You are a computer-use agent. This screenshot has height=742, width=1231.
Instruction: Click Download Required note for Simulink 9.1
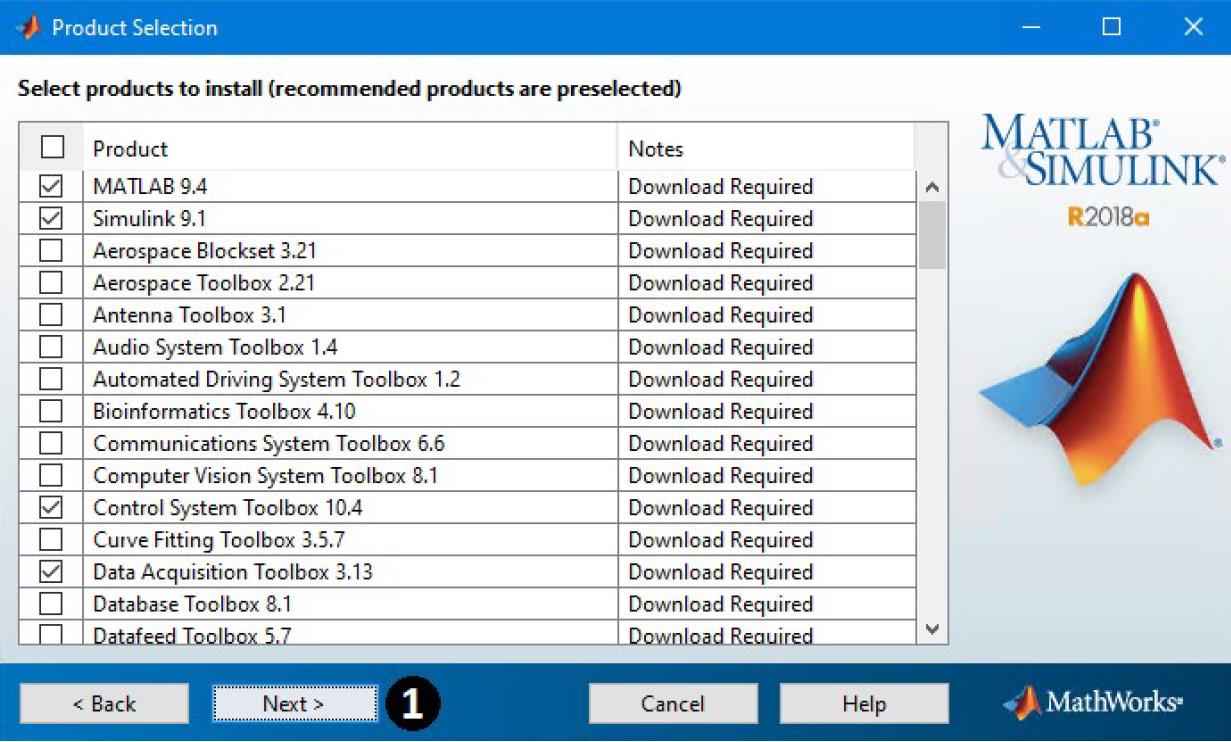click(721, 219)
